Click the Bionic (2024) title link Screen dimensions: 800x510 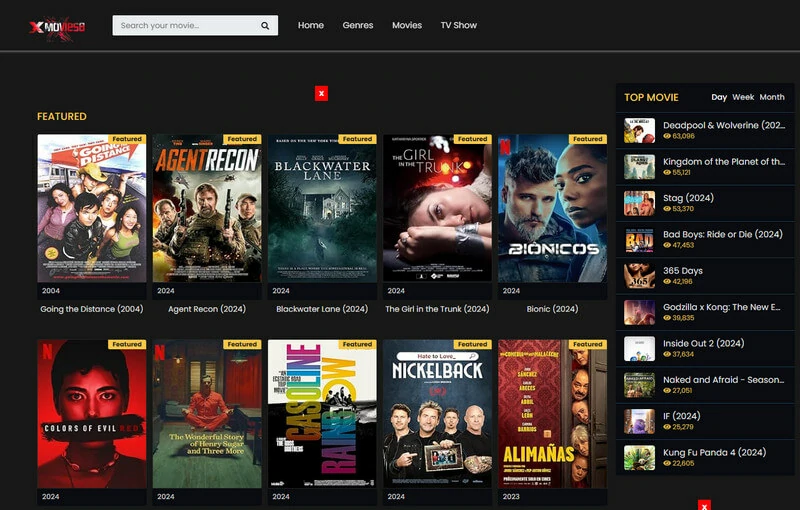553,309
